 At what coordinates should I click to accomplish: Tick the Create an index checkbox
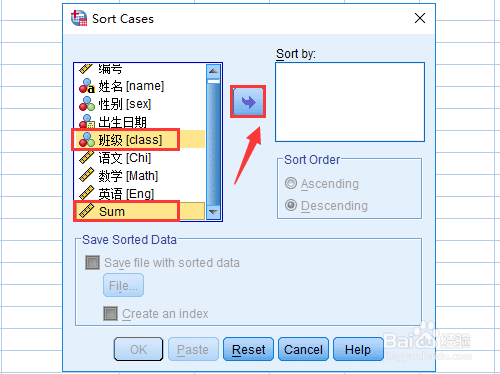(x=110, y=314)
